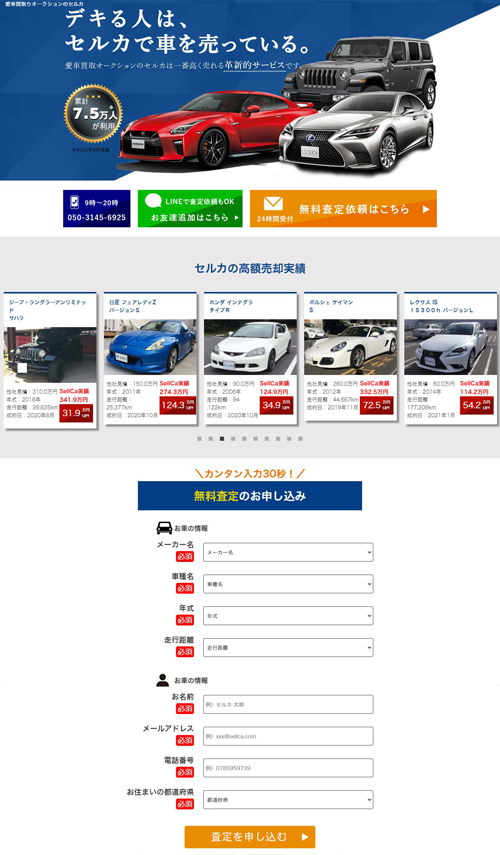Click 31.9万円 red price badge
Screen dimensions: 500x855
coord(76,413)
